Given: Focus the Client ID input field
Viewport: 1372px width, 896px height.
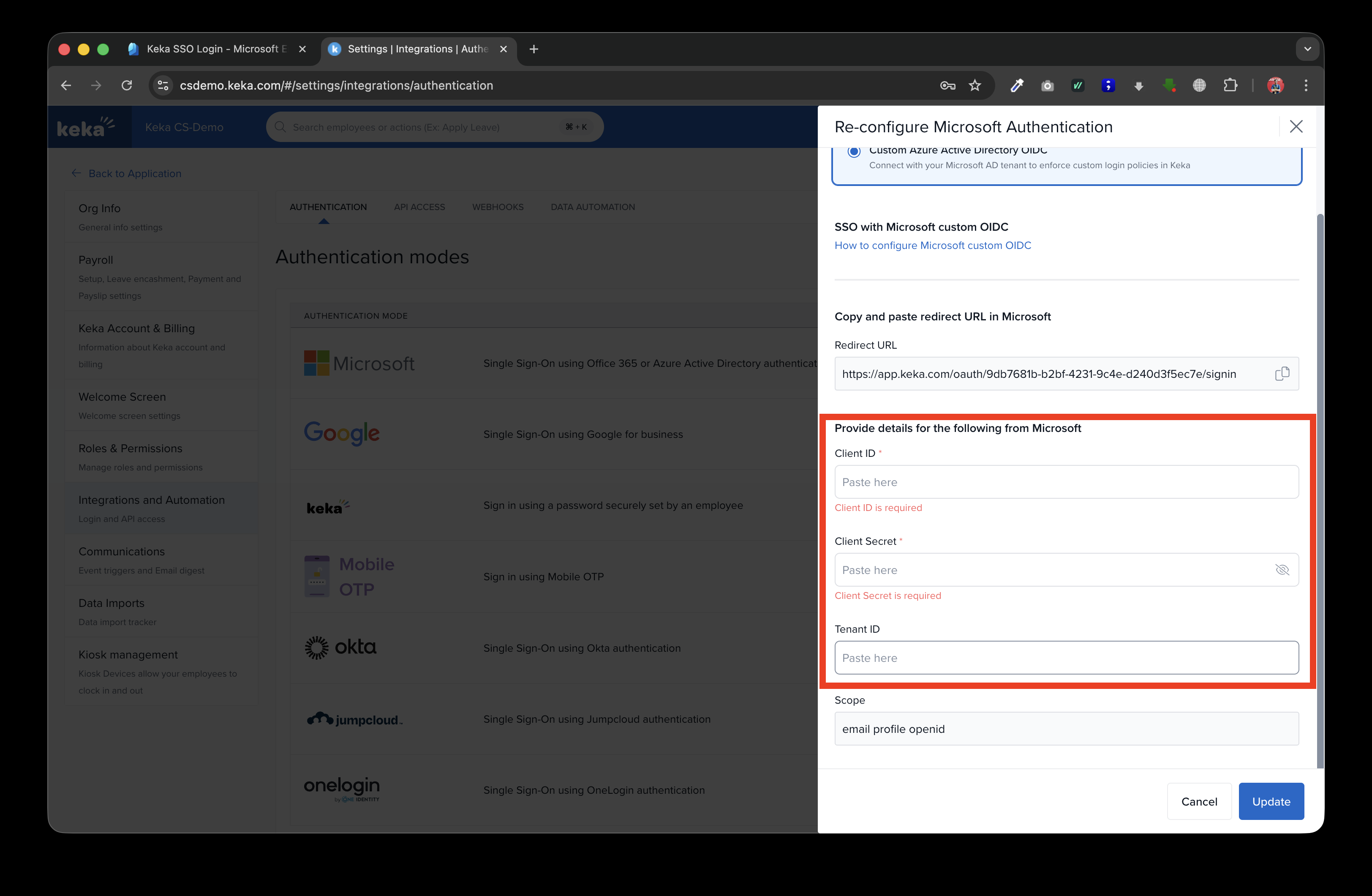Looking at the screenshot, I should pos(1066,482).
